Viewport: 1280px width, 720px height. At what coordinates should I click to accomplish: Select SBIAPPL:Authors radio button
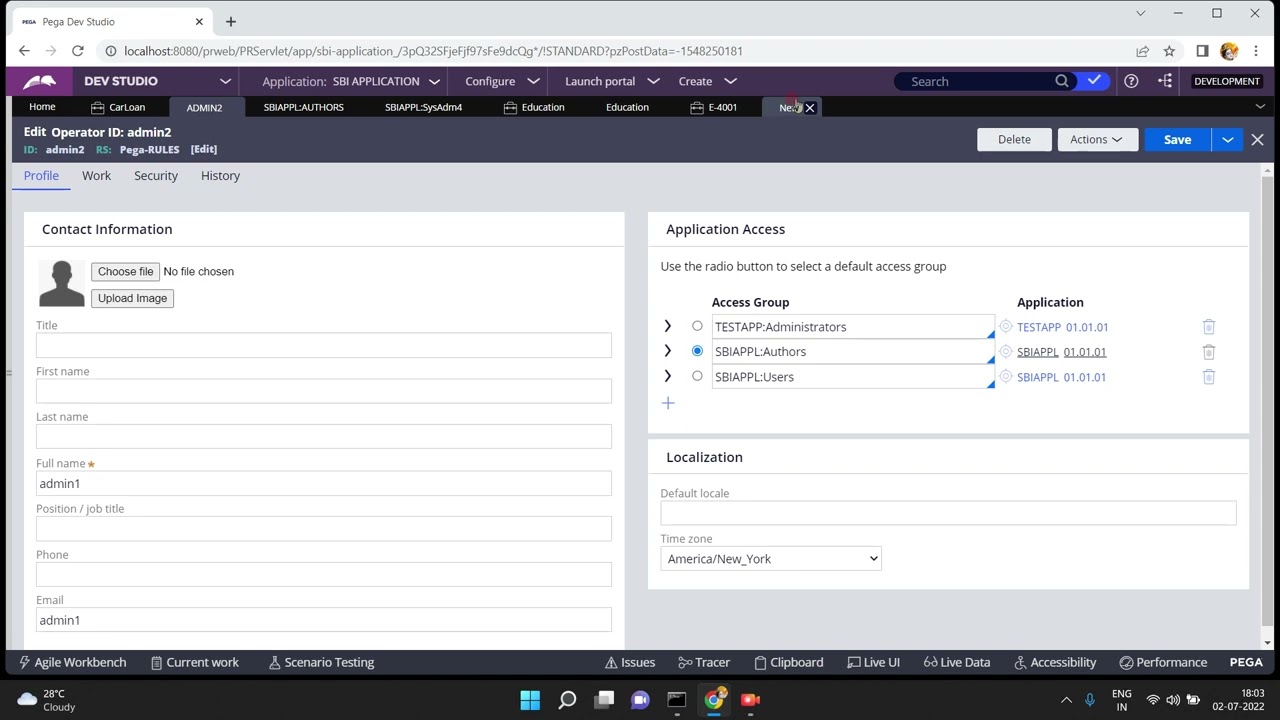click(x=697, y=351)
